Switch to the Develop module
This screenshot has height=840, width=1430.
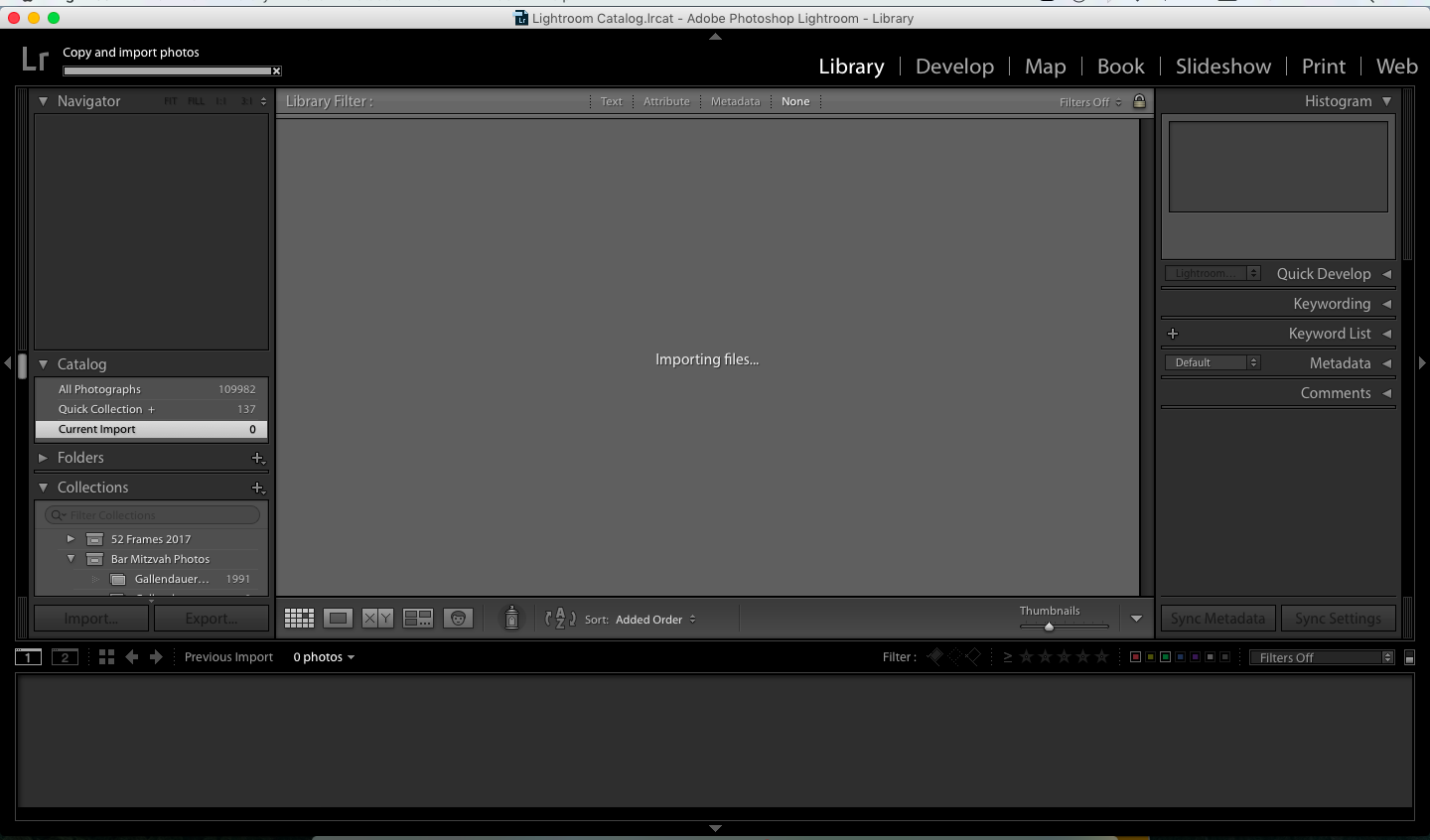(x=954, y=67)
